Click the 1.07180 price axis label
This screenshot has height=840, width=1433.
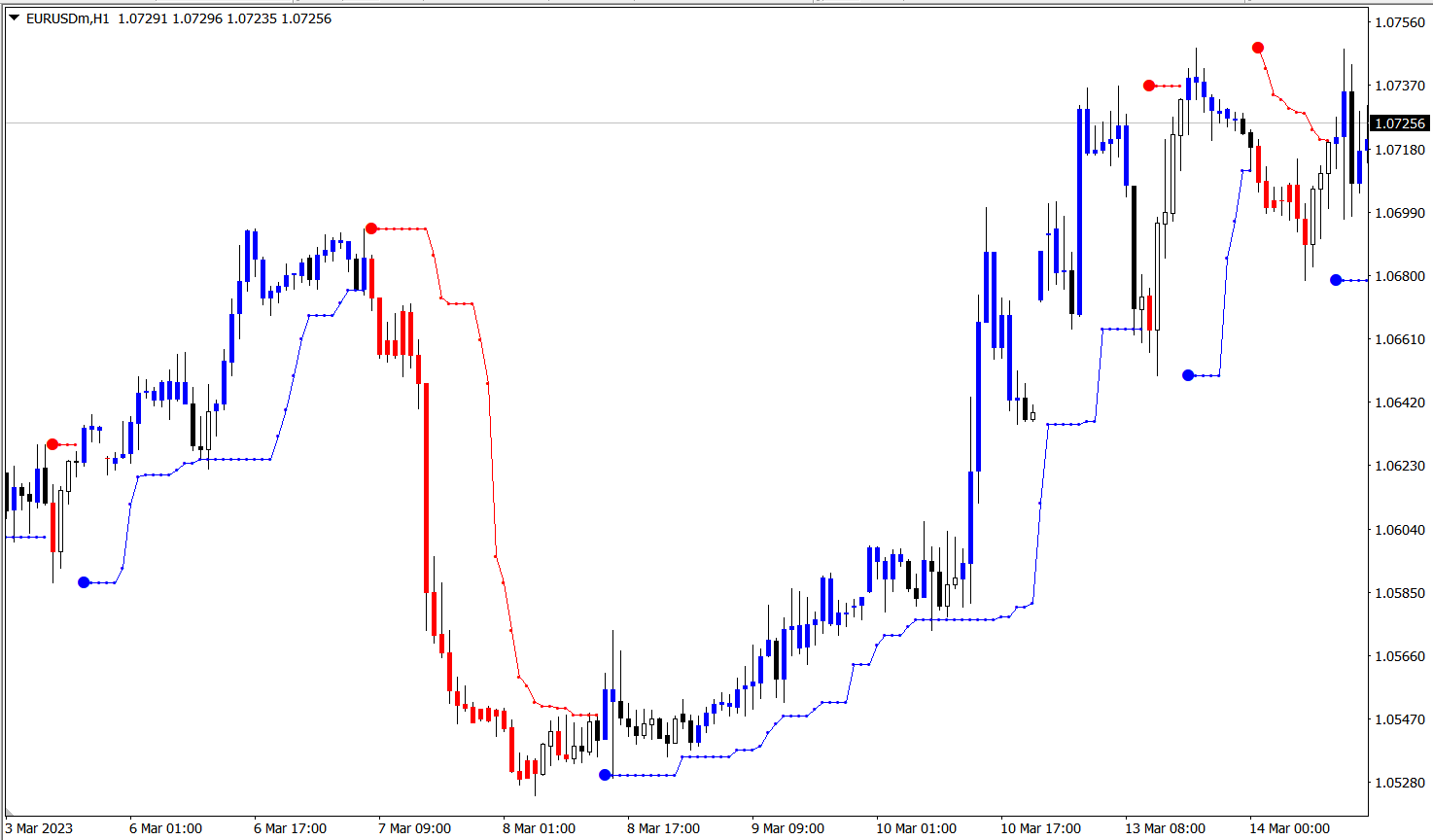coord(1400,149)
